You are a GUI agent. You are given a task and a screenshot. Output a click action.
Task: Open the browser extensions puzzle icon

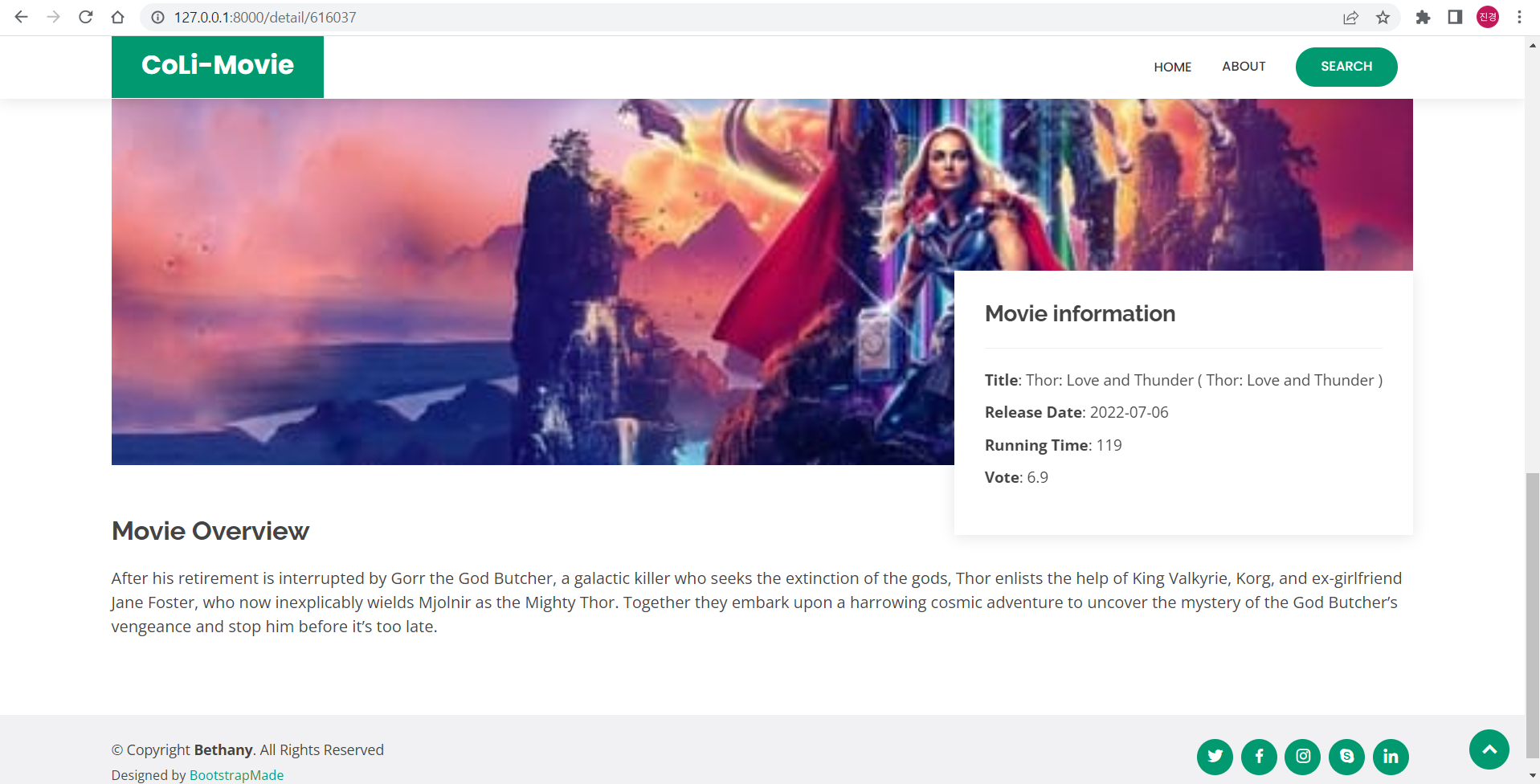[1423, 17]
